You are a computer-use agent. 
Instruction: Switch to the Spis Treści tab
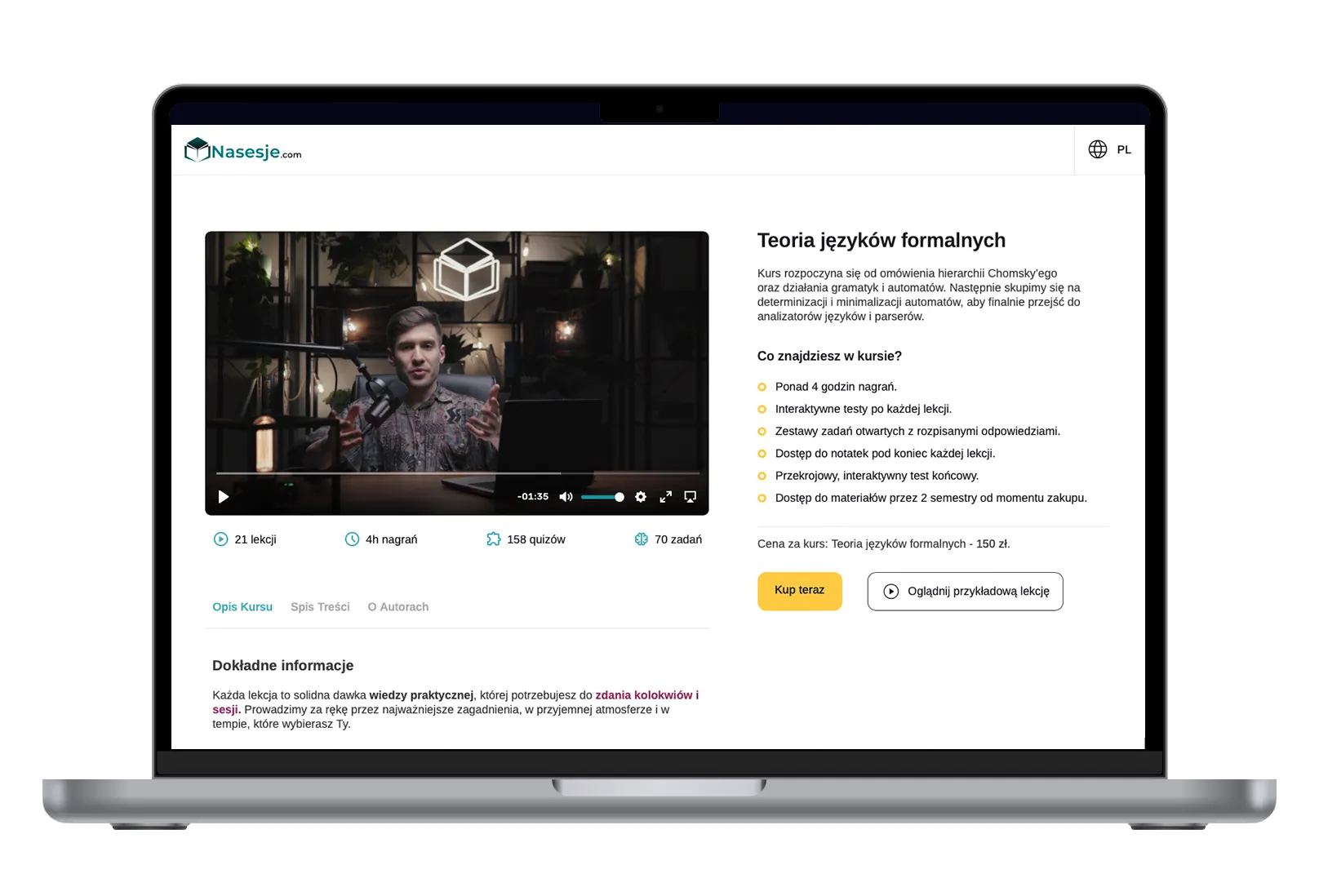[x=320, y=607]
